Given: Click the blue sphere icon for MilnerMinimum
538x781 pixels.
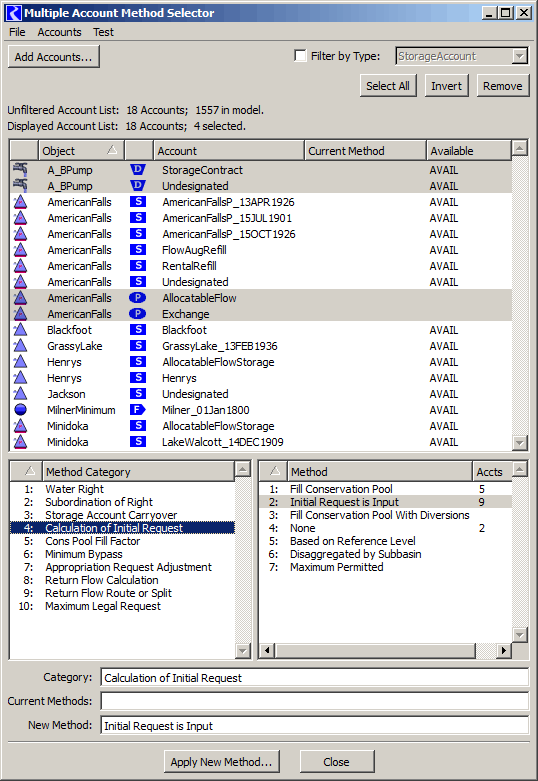Looking at the screenshot, I should click(20, 410).
